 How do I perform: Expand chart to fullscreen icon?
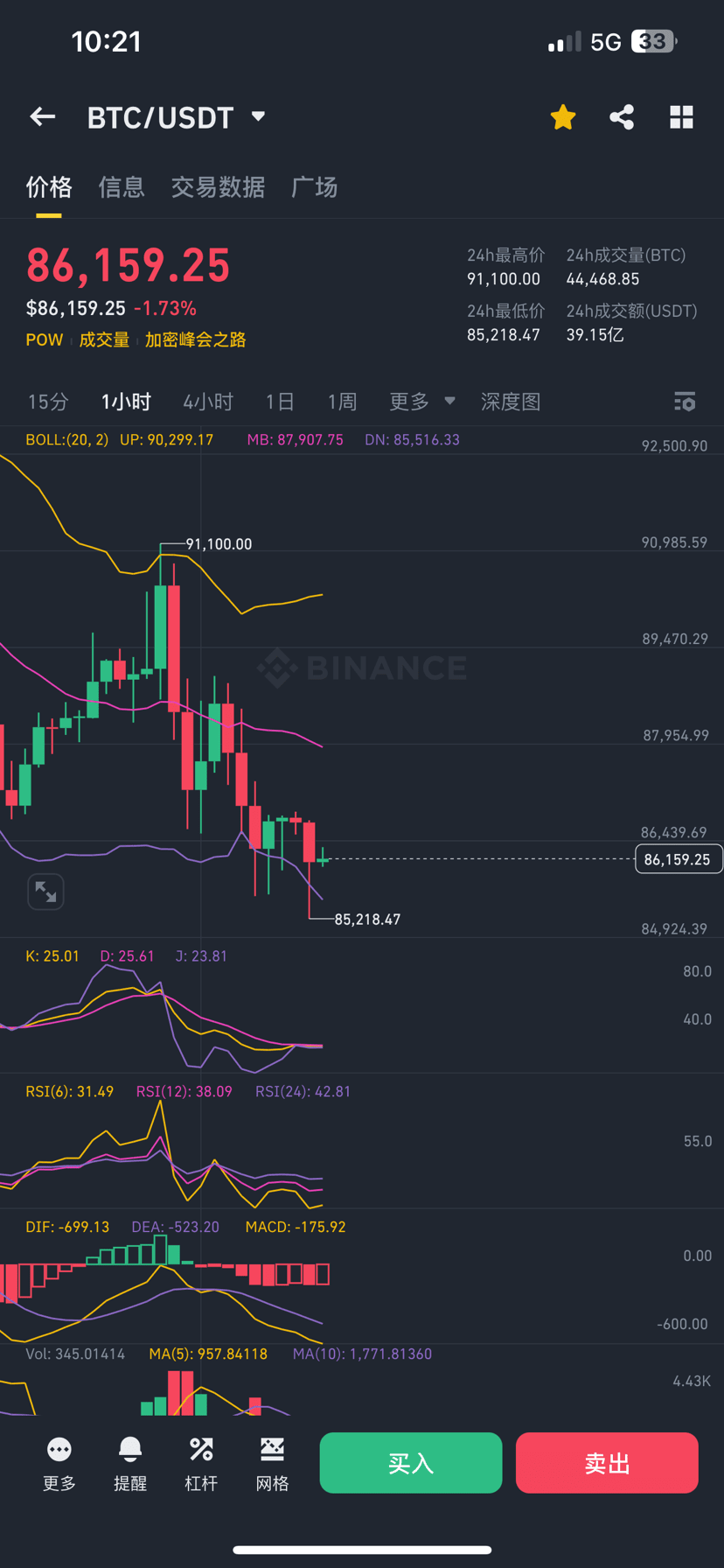[45, 892]
